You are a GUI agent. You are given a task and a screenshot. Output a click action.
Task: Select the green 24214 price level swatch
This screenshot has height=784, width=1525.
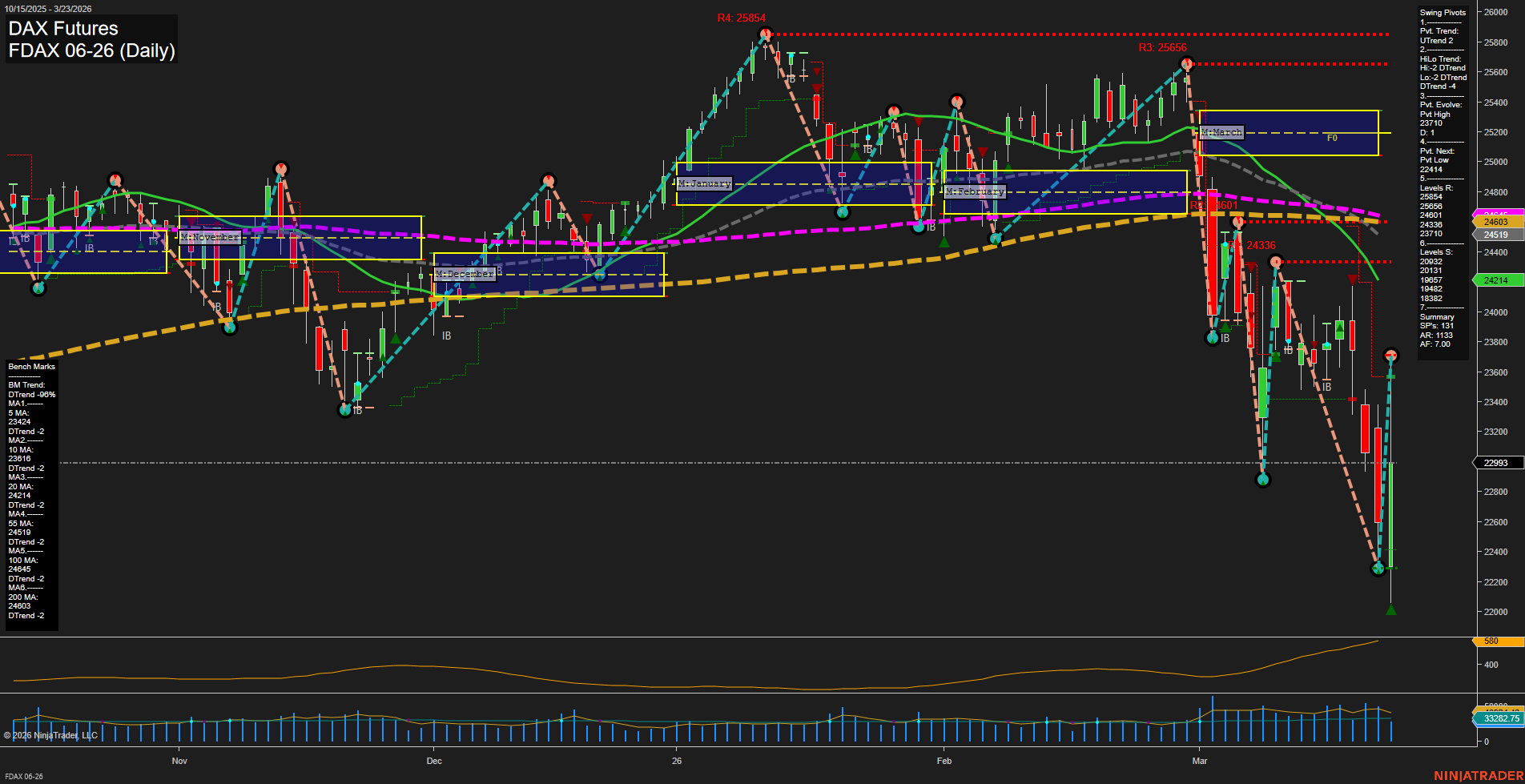(x=1496, y=280)
